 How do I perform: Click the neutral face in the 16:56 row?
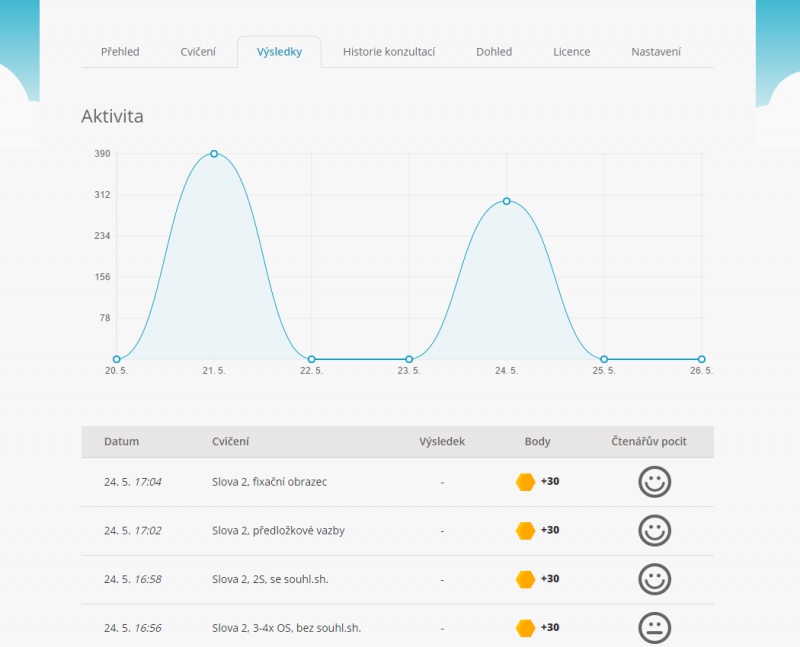coord(654,628)
